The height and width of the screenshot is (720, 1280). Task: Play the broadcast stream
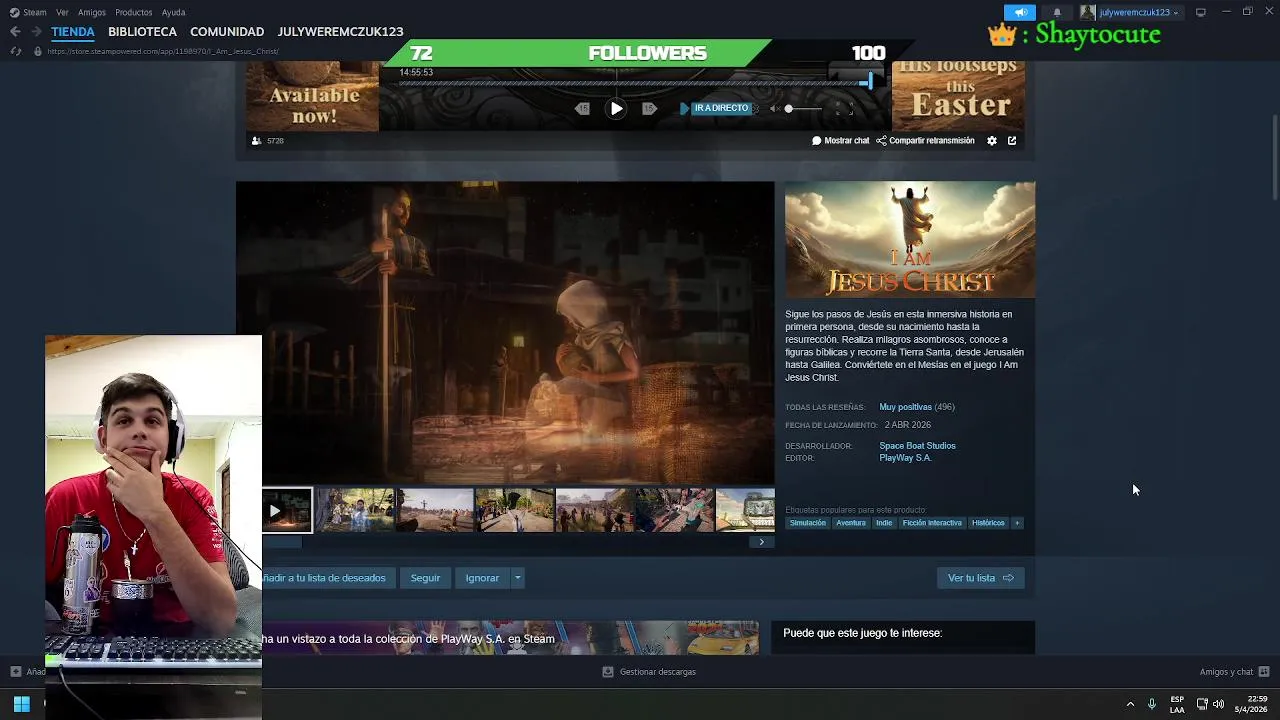(616, 108)
